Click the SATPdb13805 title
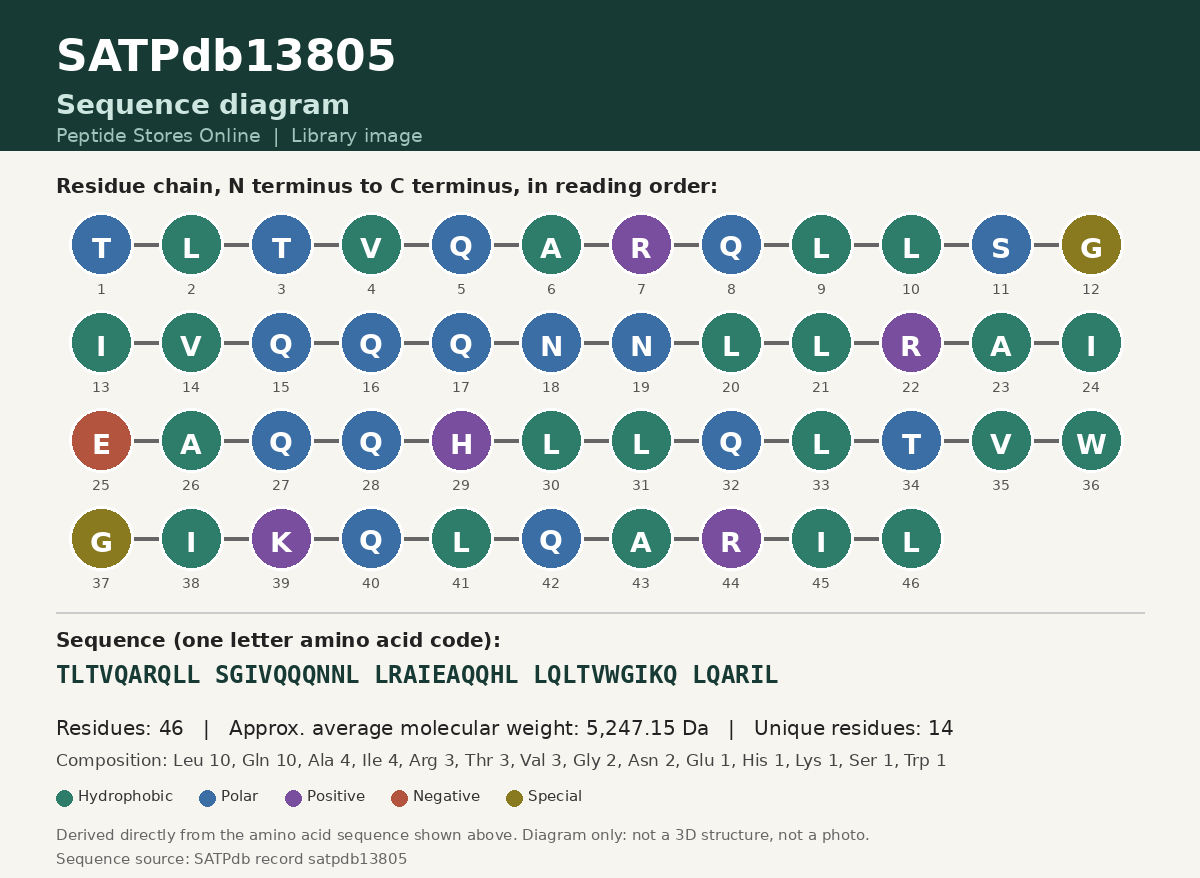 point(226,57)
